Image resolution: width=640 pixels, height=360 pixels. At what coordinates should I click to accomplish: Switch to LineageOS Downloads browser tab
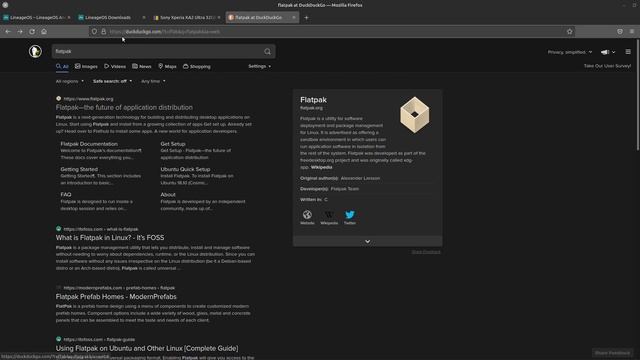(108, 18)
